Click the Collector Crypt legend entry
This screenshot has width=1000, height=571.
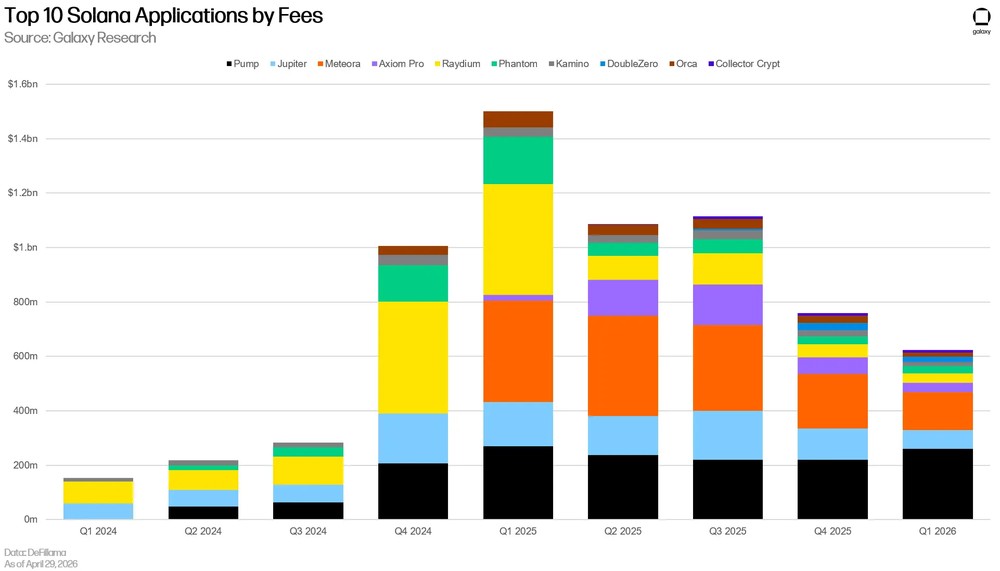click(744, 64)
